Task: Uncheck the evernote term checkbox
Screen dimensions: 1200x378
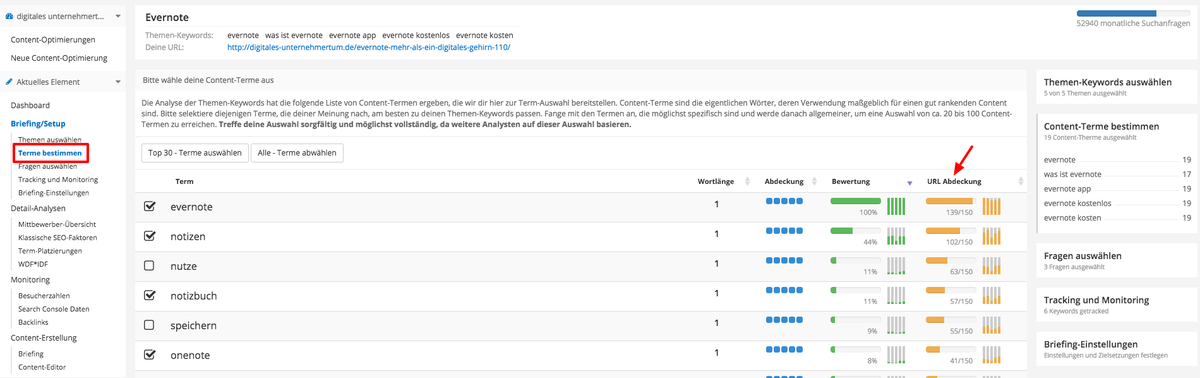Action: (x=150, y=206)
